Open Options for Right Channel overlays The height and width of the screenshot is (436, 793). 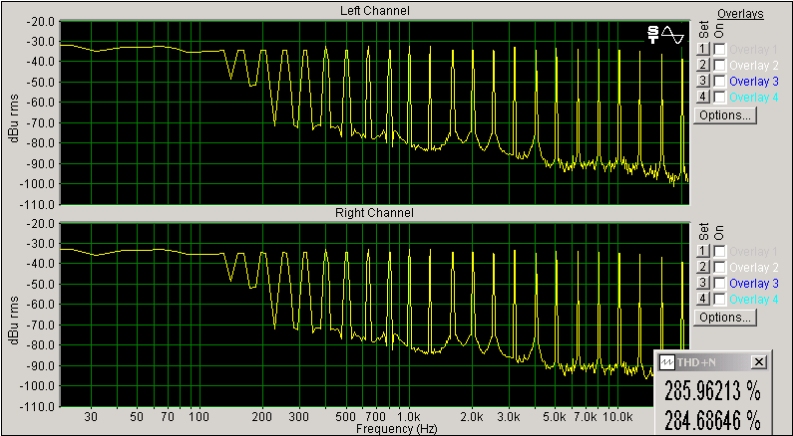(725, 318)
